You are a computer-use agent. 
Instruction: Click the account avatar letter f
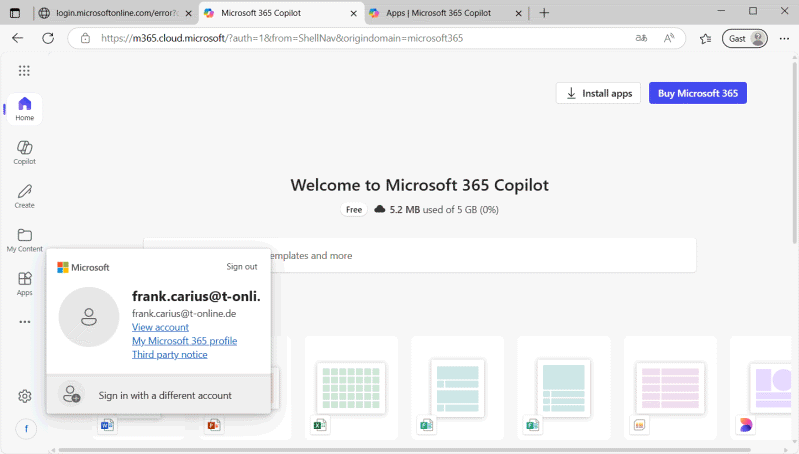pos(26,429)
